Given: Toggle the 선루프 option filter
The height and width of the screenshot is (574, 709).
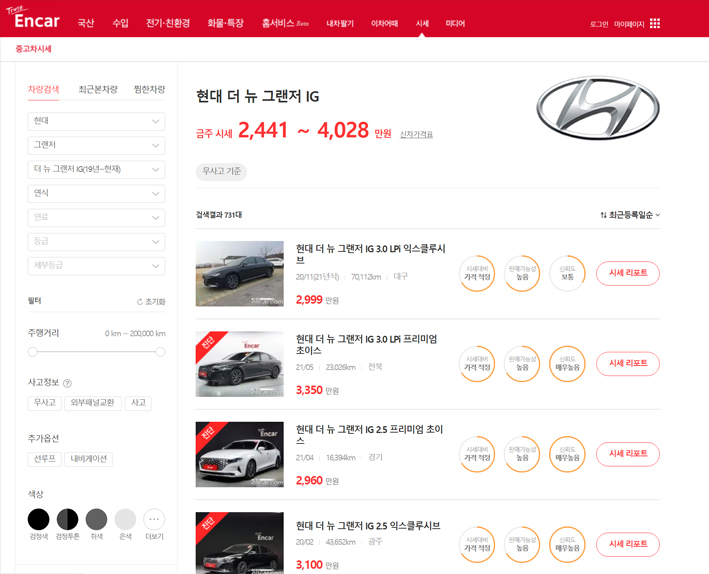Looking at the screenshot, I should tap(44, 459).
